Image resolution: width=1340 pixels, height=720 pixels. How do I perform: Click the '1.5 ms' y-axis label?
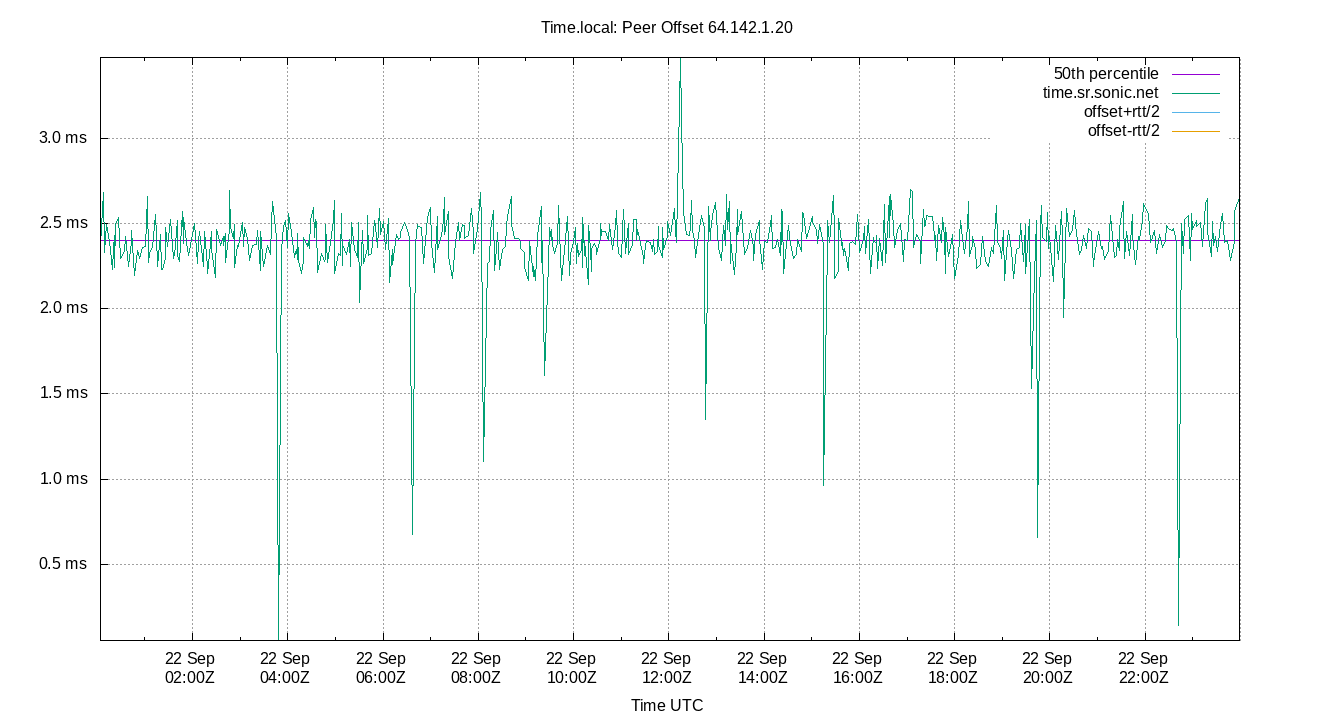tap(63, 393)
